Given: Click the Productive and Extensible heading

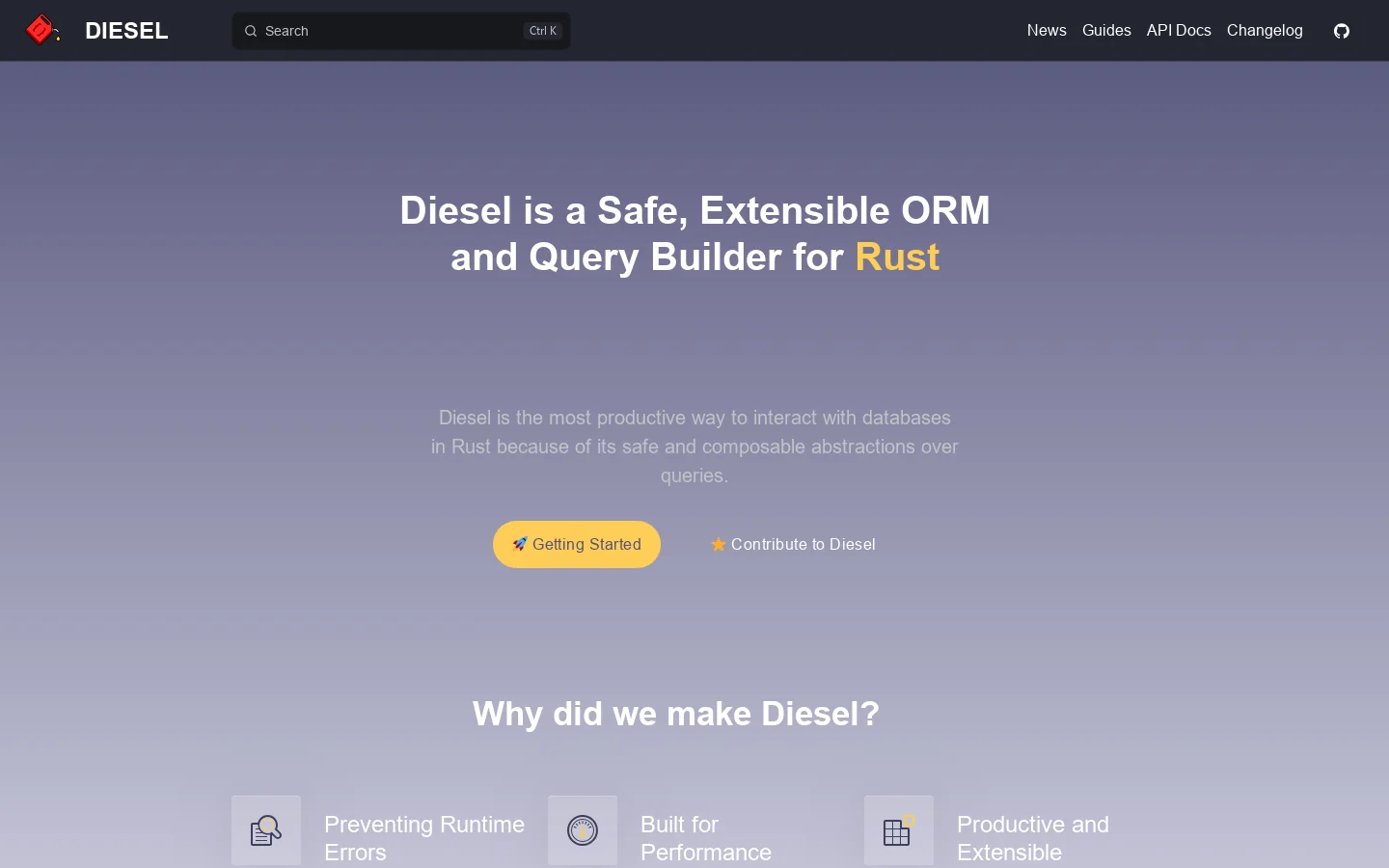Looking at the screenshot, I should point(1033,838).
